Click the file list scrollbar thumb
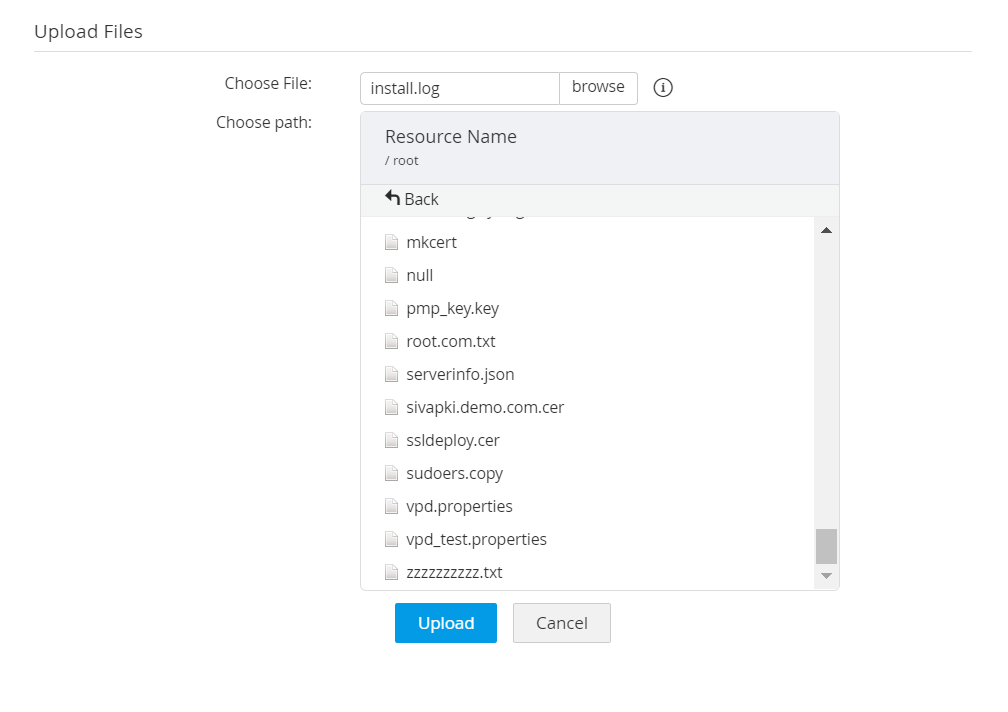Screen dimensions: 1008x712 pos(826,546)
